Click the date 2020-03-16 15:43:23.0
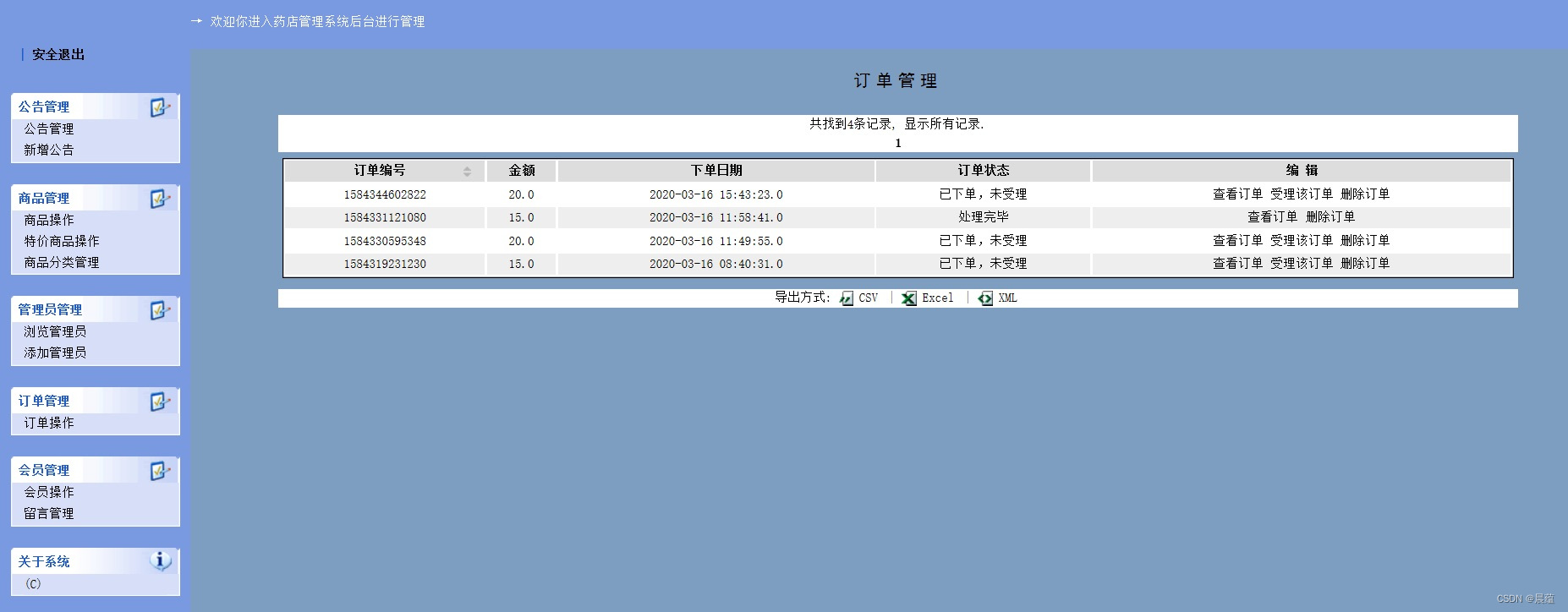The width and height of the screenshot is (1568, 612). pyautogui.click(x=716, y=194)
